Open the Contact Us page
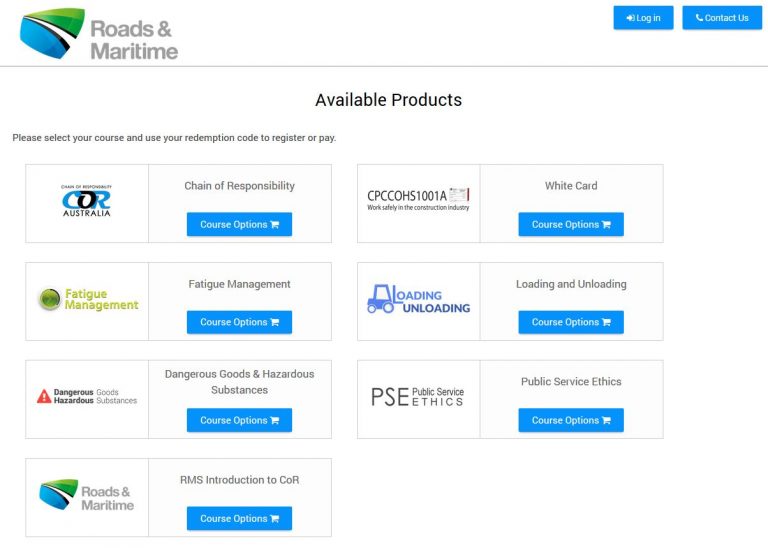 pos(722,18)
